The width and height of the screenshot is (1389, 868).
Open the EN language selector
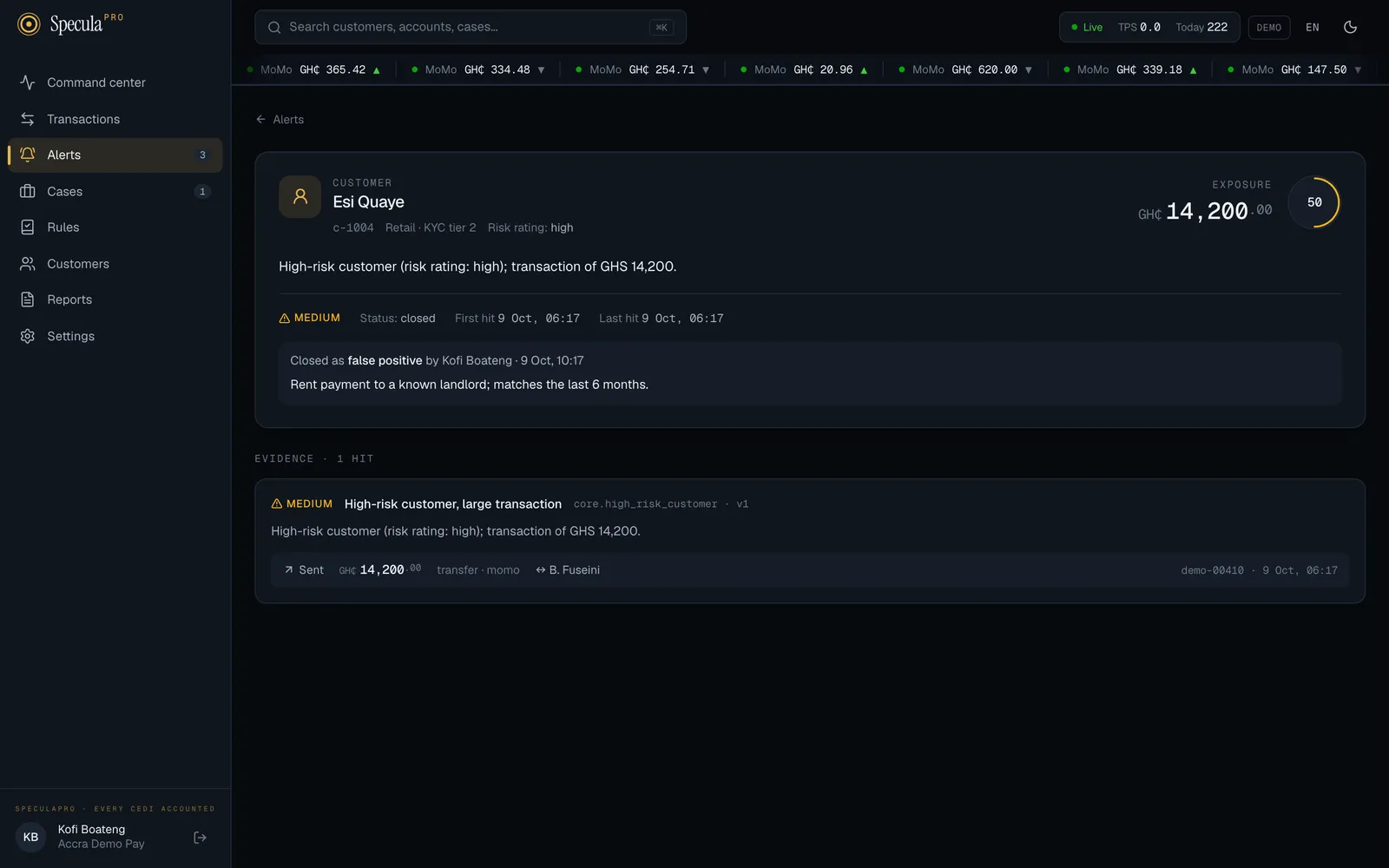pyautogui.click(x=1312, y=28)
